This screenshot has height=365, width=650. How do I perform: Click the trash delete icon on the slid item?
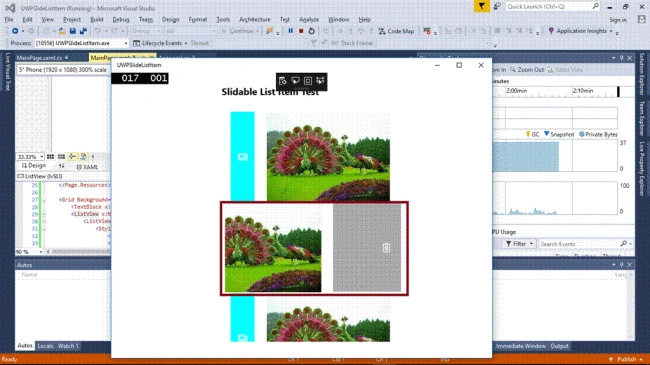(x=386, y=248)
